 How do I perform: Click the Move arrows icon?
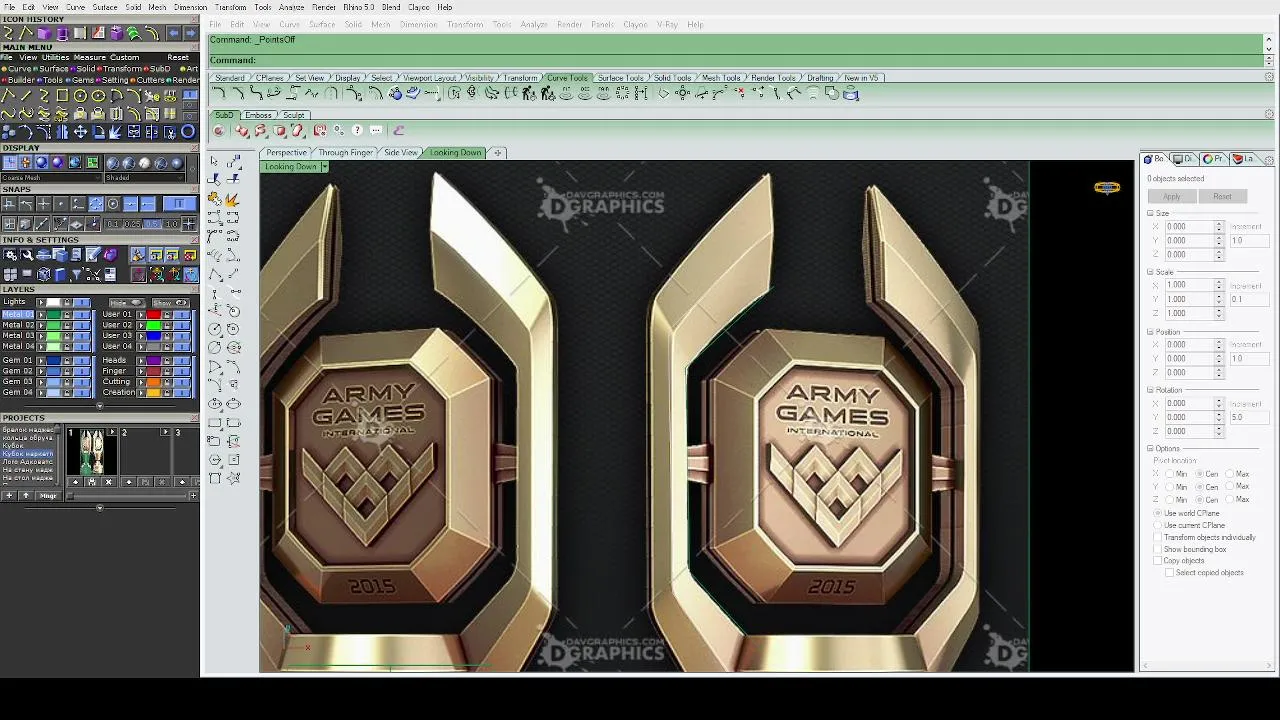pyautogui.click(x=80, y=132)
